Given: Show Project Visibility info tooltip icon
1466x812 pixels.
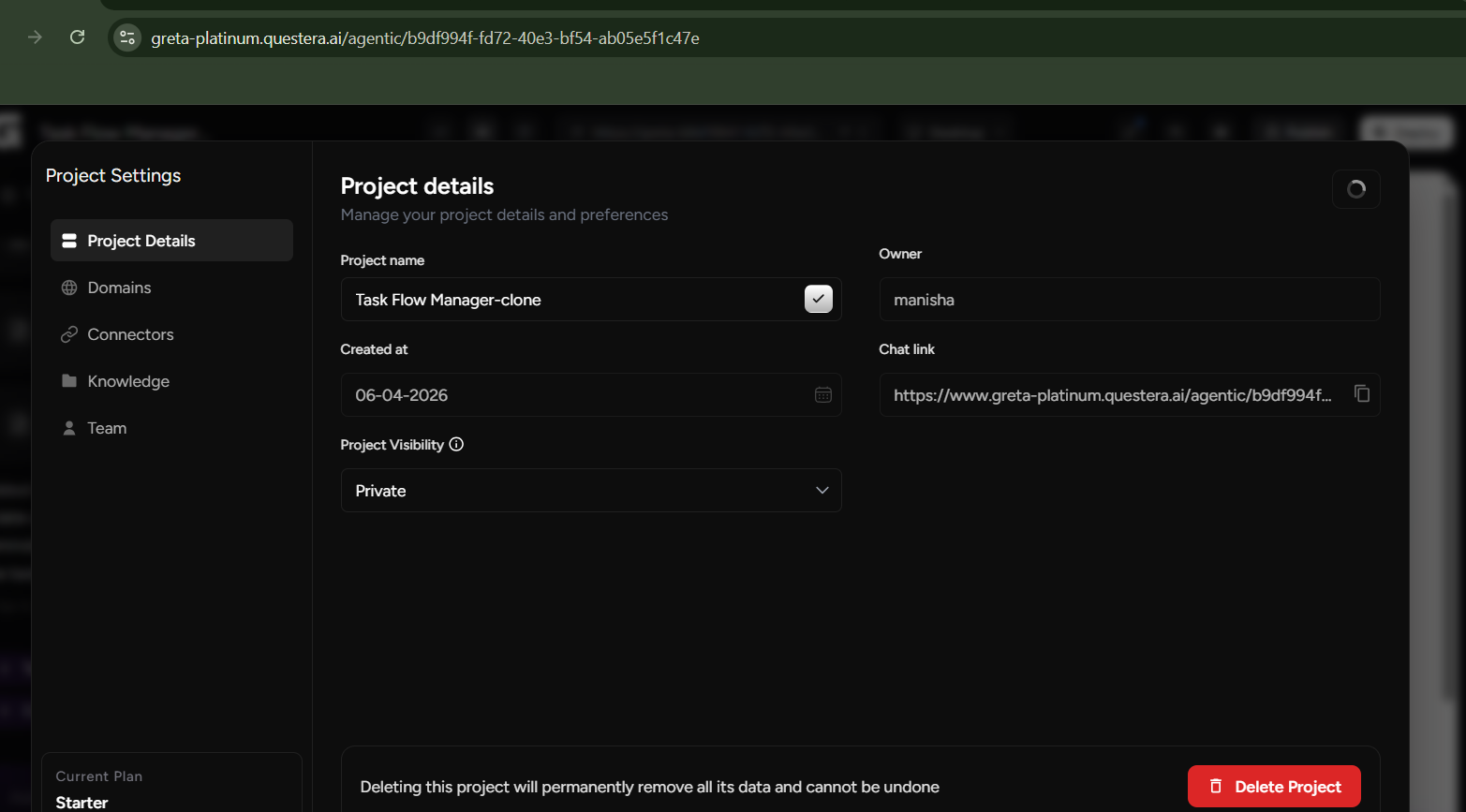Looking at the screenshot, I should pos(456,445).
